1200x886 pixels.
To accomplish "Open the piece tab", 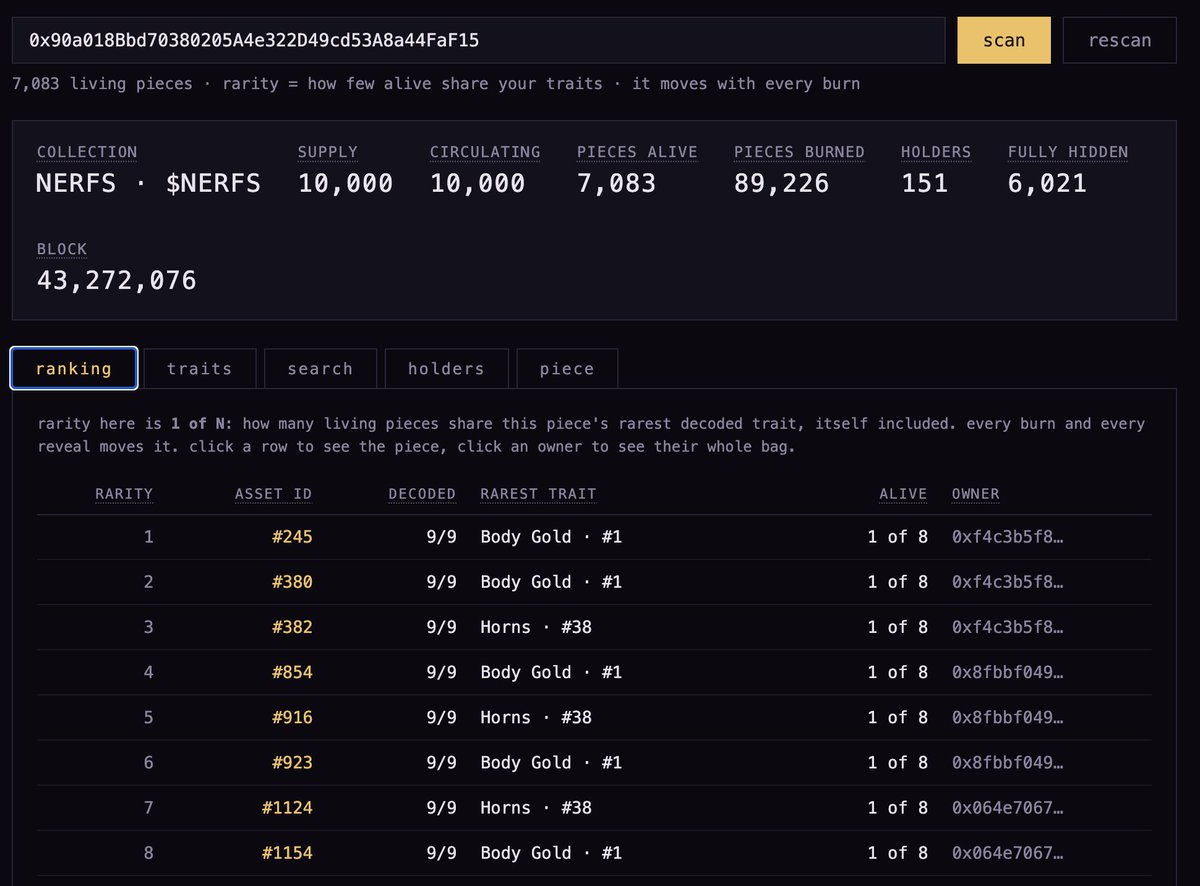I will tap(567, 368).
